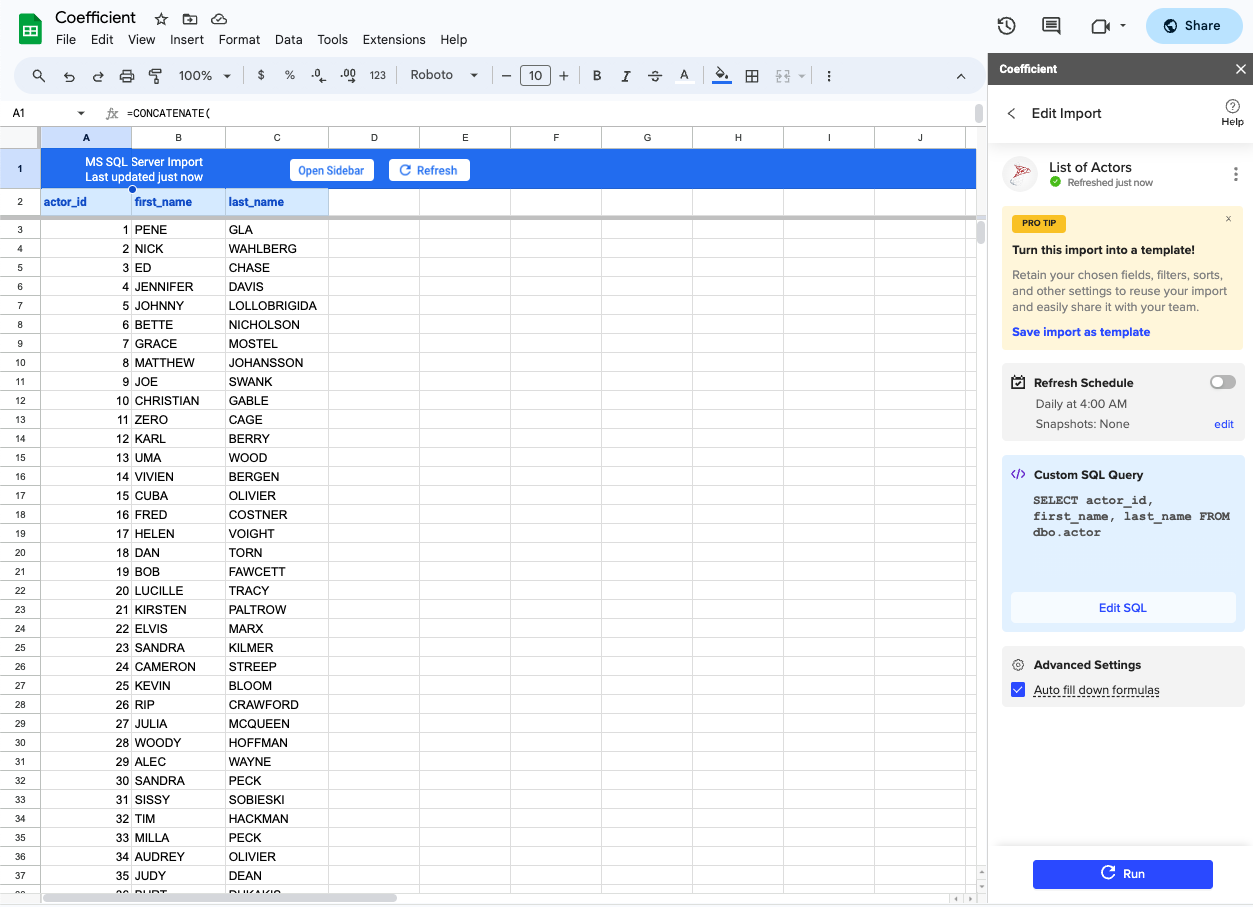
Task: Open borders options via the borders icon
Action: [751, 75]
